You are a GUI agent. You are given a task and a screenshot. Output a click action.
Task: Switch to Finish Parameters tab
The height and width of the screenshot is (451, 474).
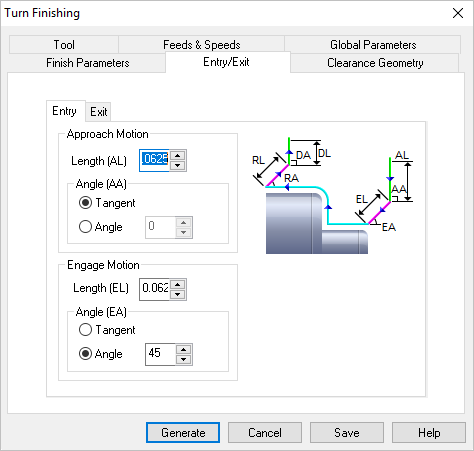click(87, 63)
